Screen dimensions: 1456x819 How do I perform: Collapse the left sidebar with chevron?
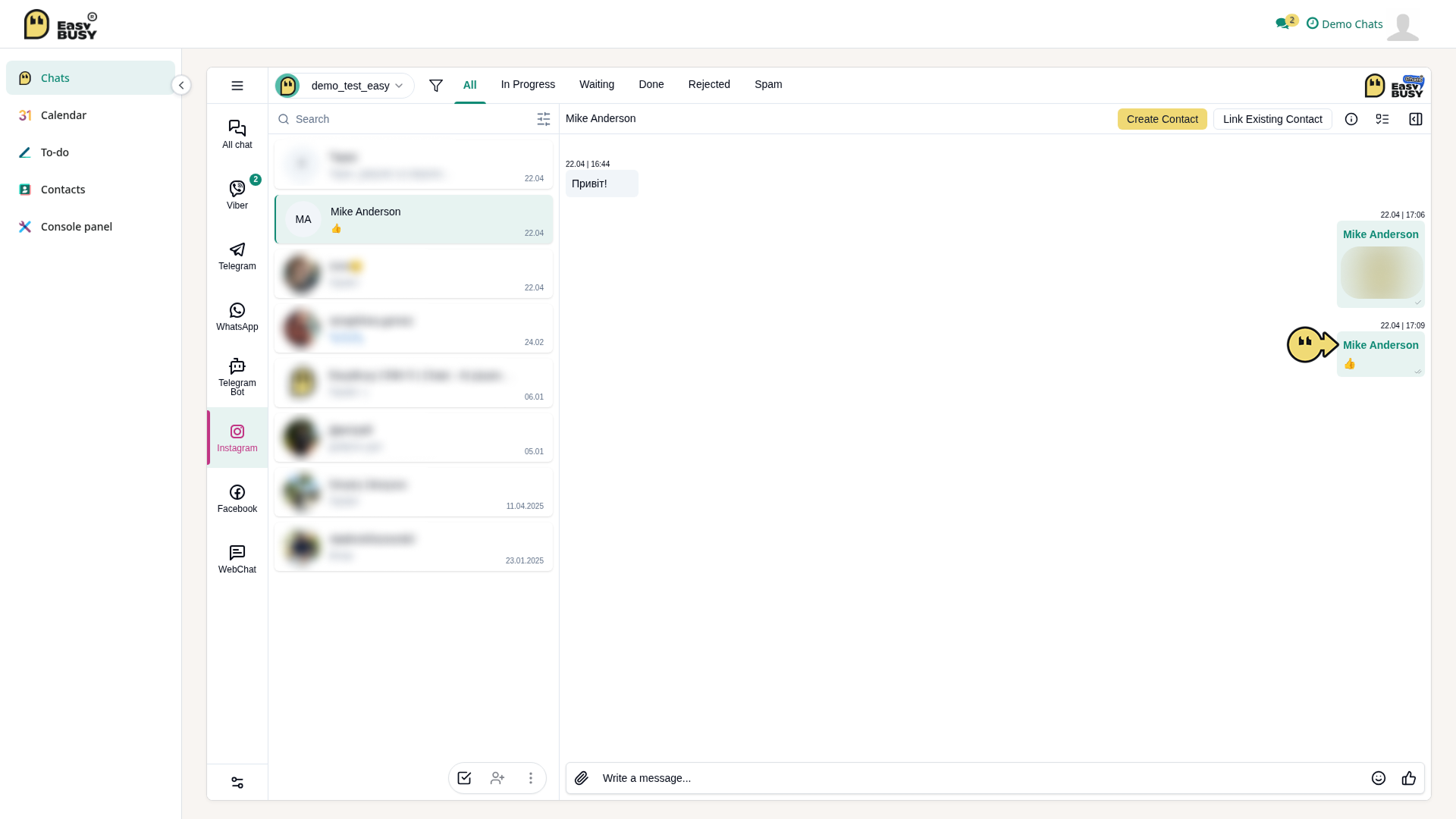[181, 85]
